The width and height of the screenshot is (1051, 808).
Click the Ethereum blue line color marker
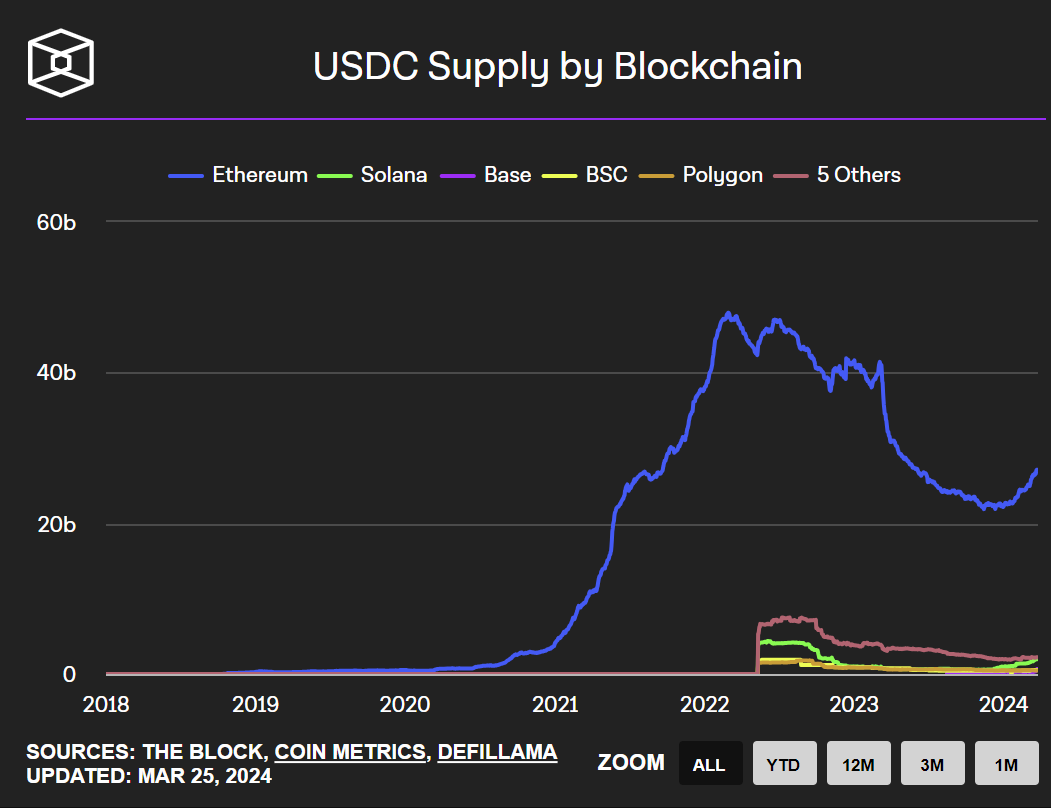(x=186, y=175)
